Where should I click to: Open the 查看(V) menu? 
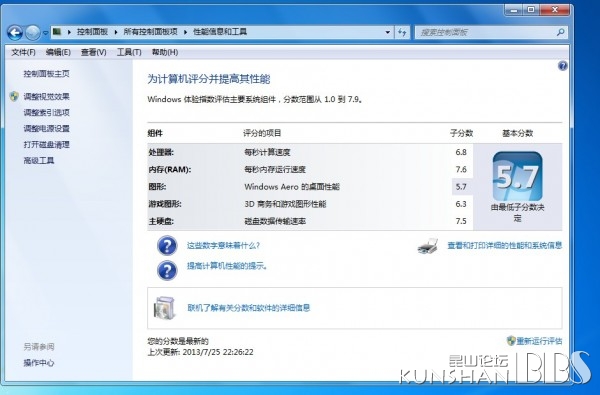coord(93,52)
